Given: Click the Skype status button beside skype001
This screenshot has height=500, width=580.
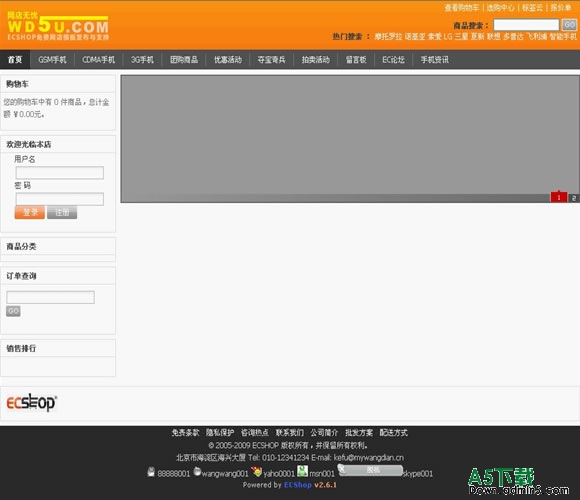Looking at the screenshot, I should pos(370,470).
